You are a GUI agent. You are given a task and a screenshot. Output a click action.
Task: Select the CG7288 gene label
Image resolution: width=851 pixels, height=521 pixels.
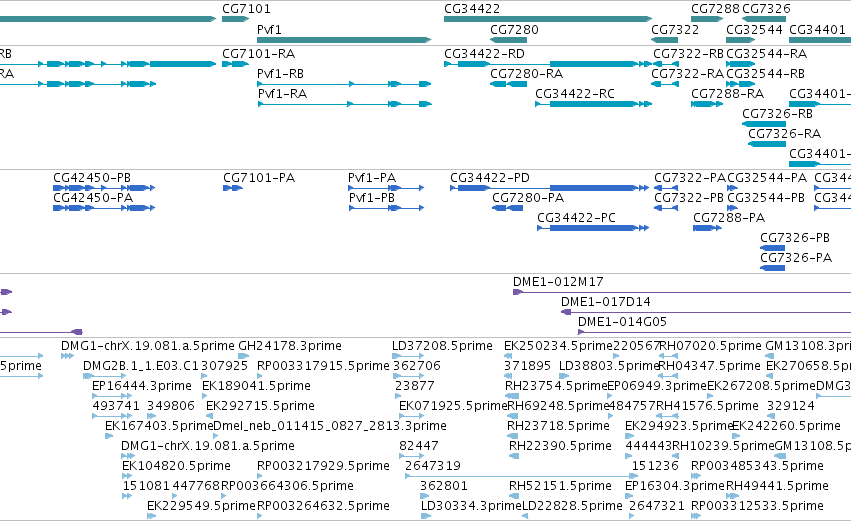click(715, 9)
